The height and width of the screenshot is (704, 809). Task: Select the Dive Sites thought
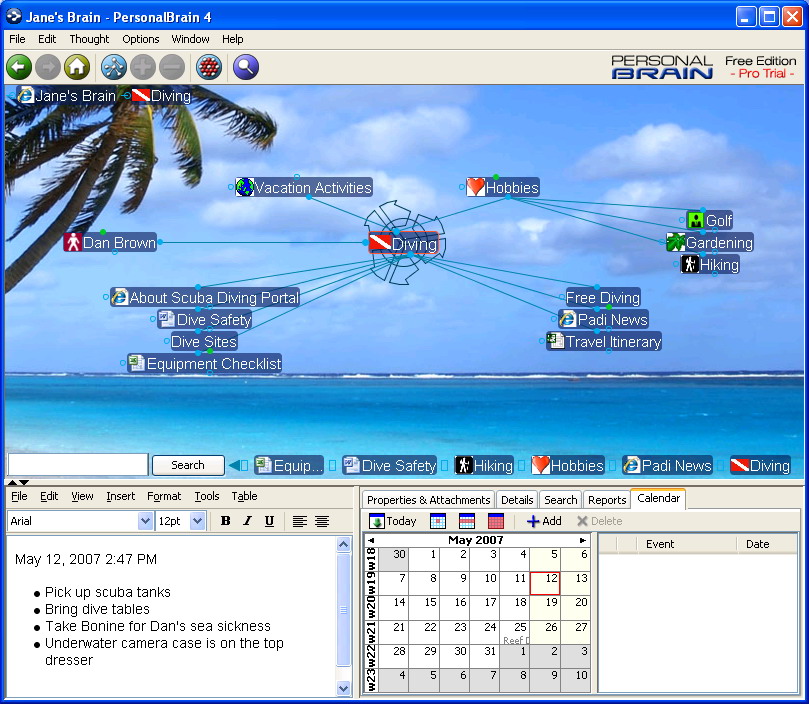(x=204, y=342)
